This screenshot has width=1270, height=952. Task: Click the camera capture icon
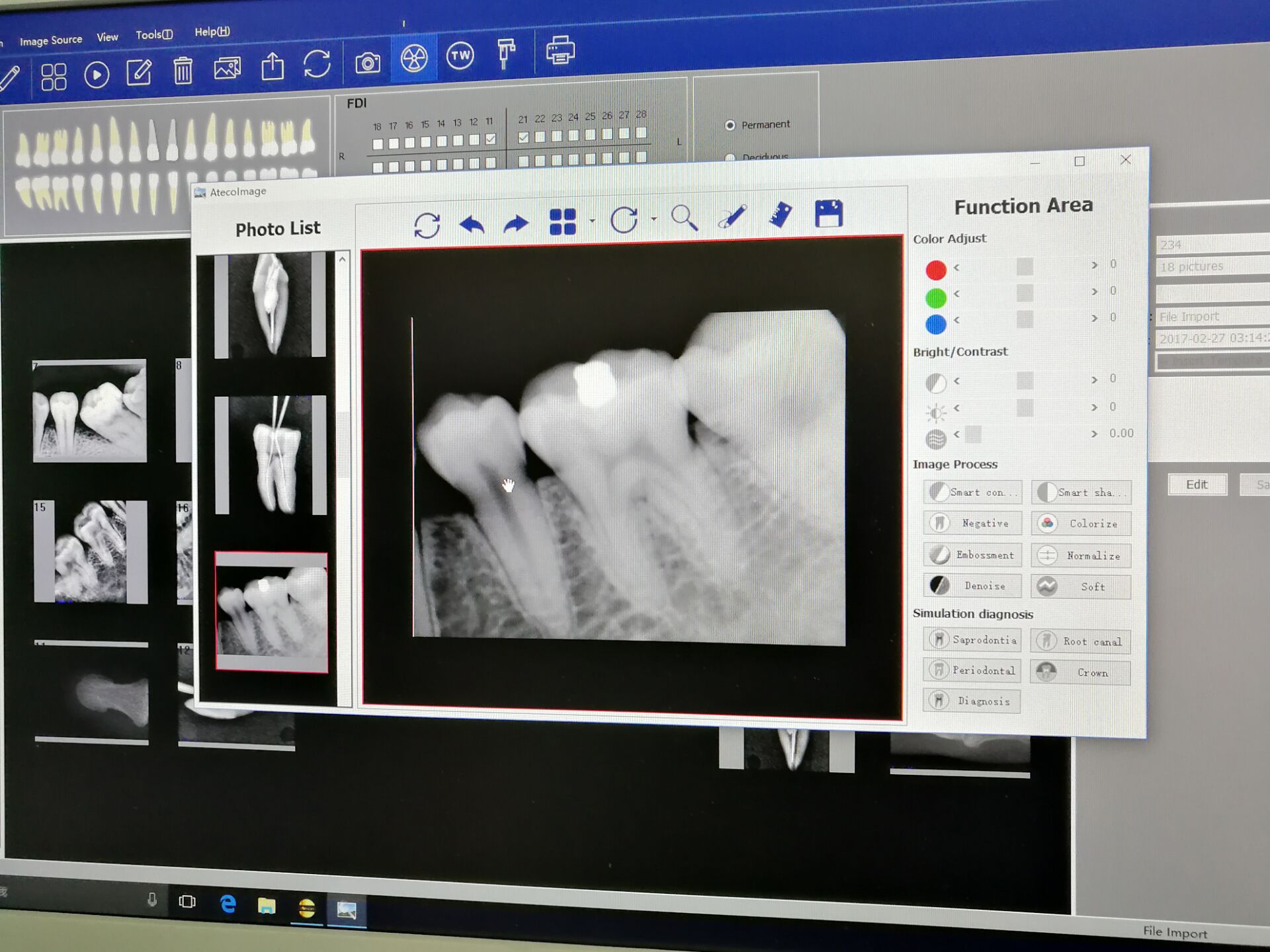coord(368,63)
